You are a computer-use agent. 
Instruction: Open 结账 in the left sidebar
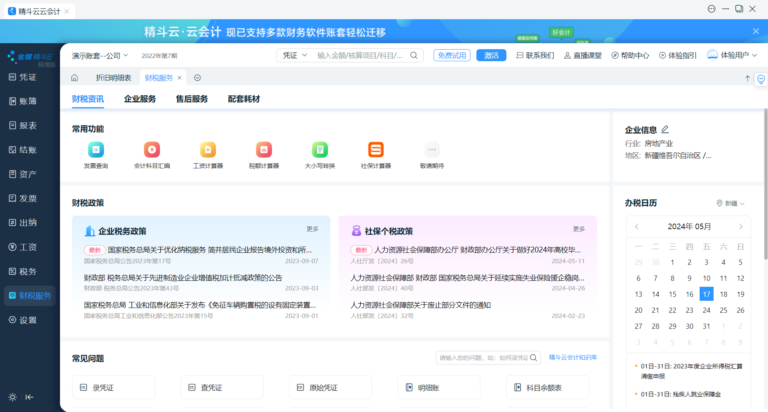23,150
